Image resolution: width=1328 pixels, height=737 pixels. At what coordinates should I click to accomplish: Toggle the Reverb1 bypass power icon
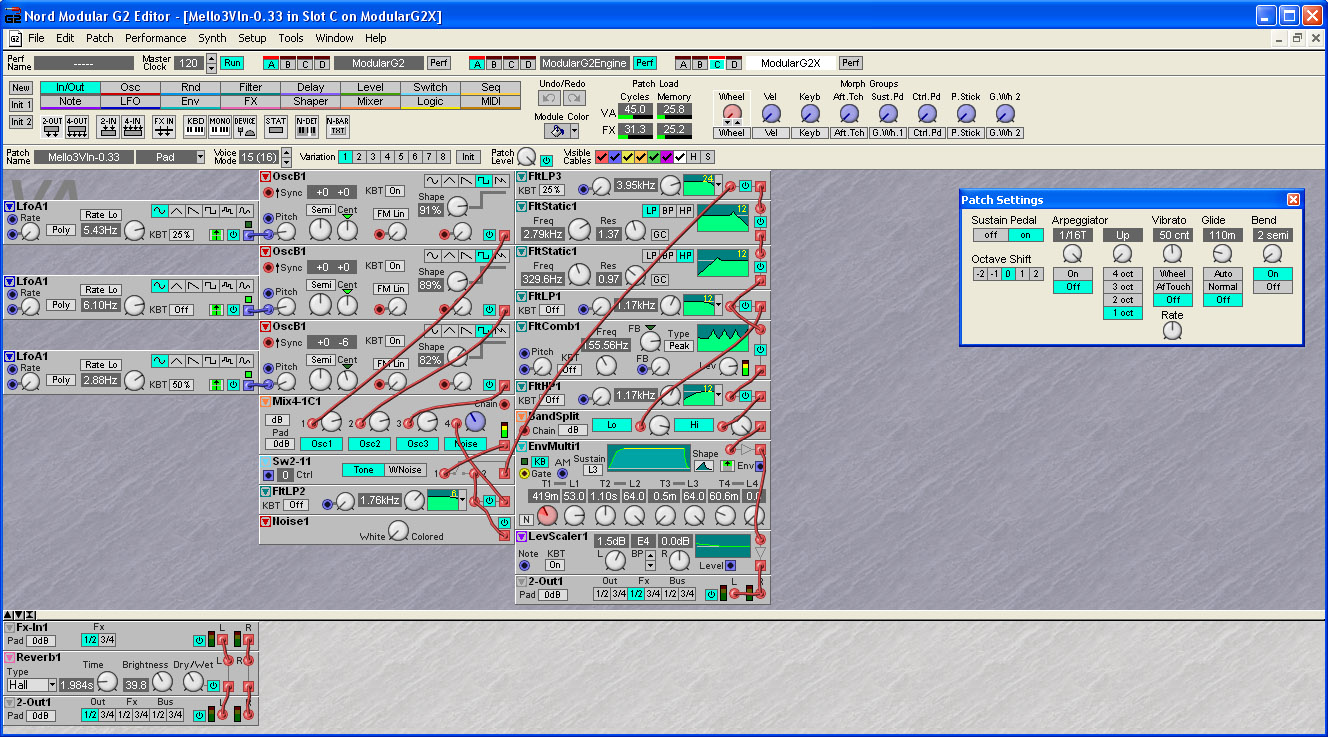click(x=212, y=685)
